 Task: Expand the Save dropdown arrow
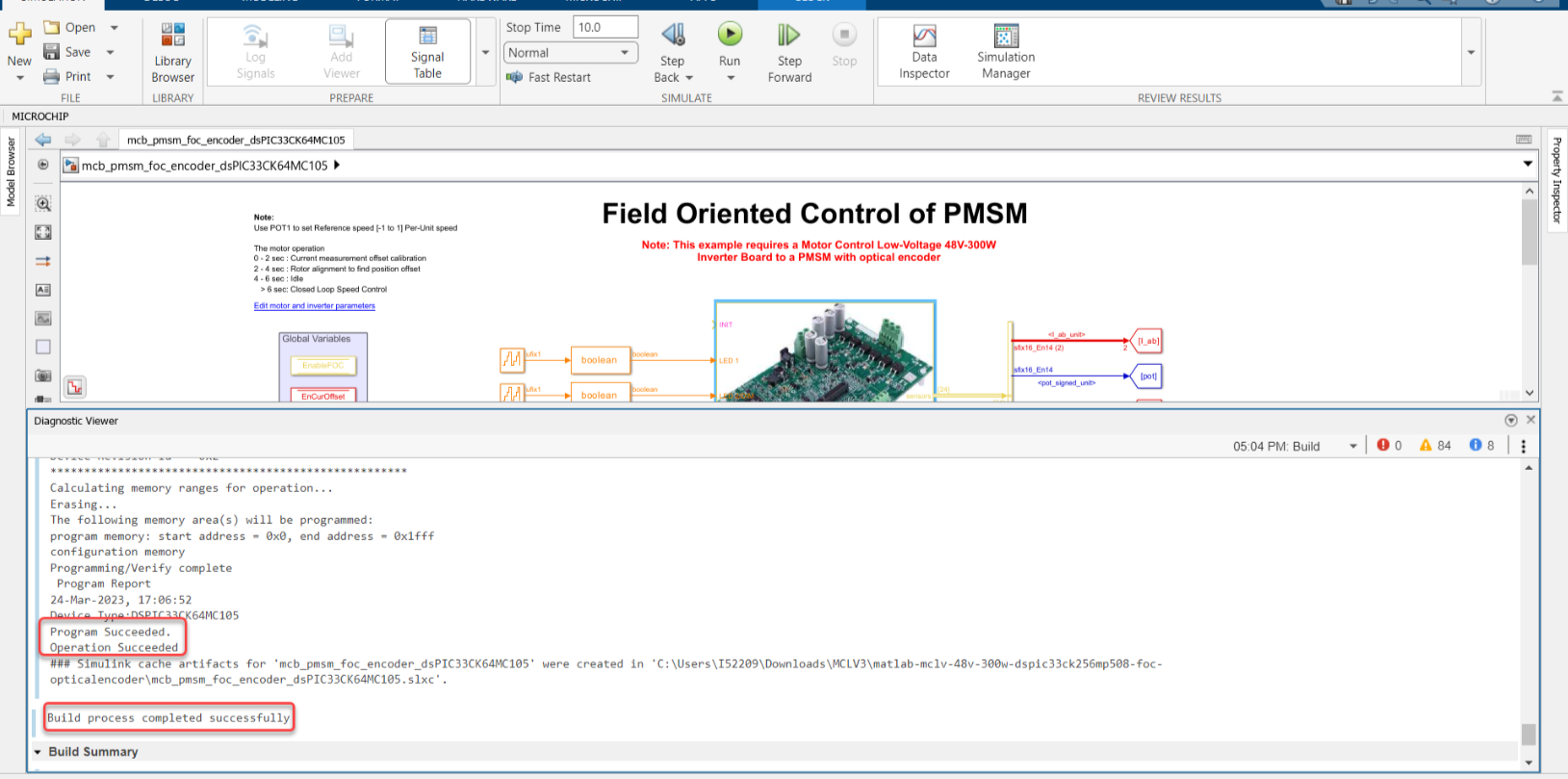coord(110,52)
